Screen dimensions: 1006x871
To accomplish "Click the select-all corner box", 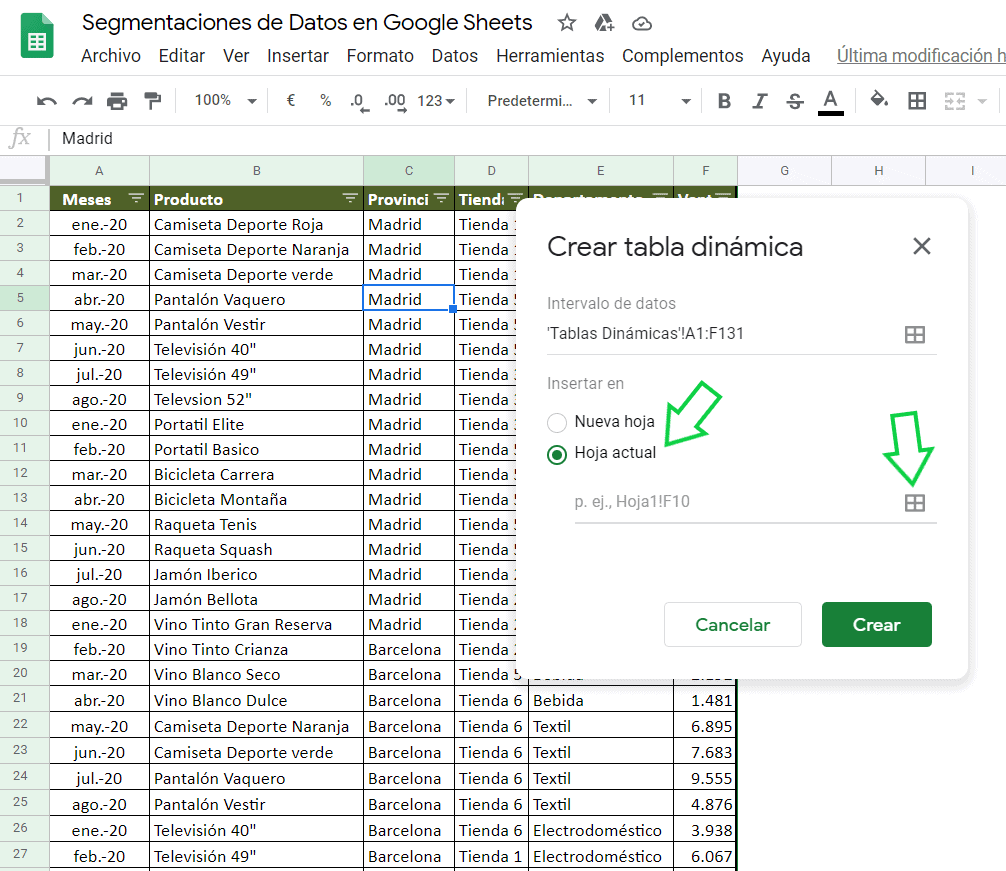I will (23, 171).
